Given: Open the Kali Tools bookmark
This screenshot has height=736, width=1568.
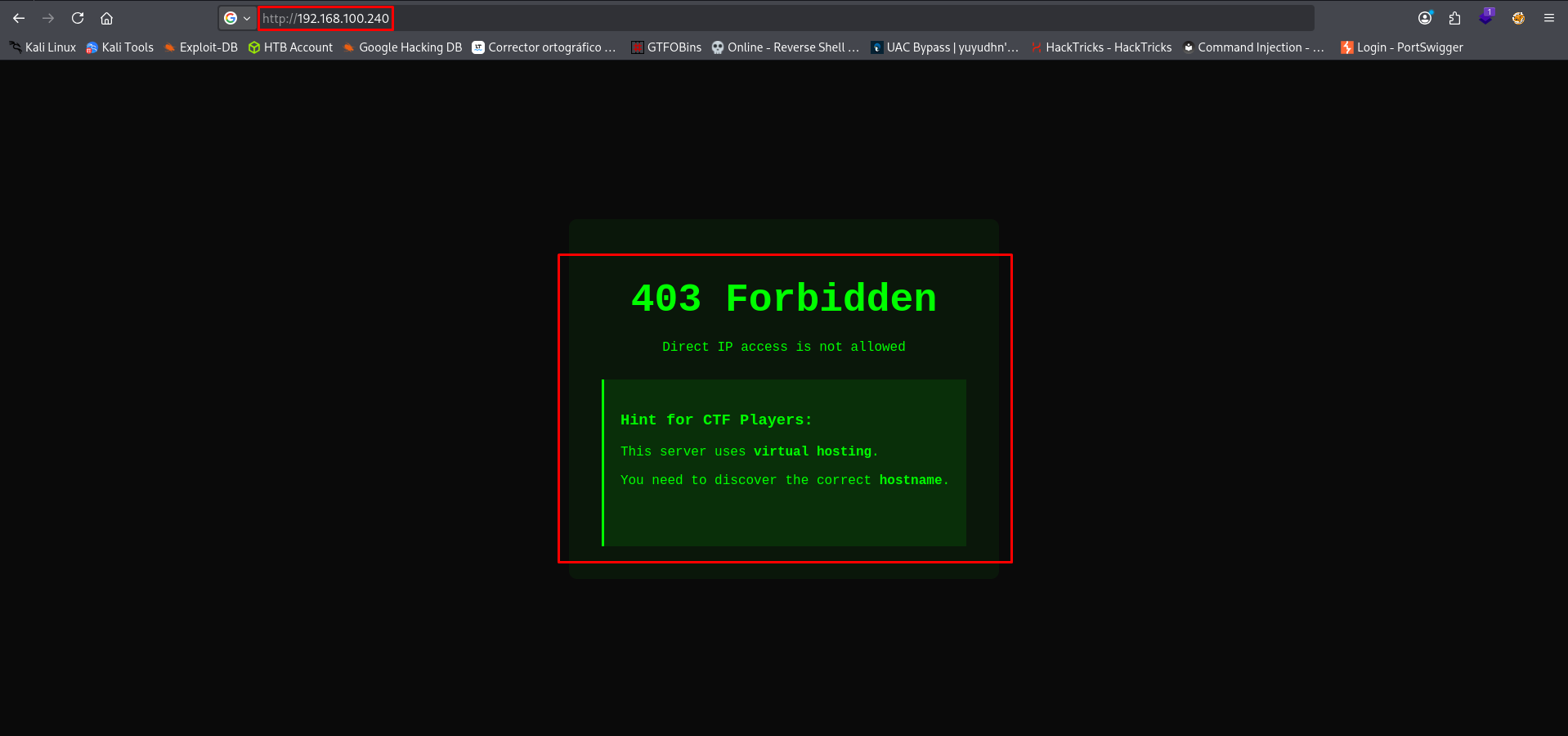Looking at the screenshot, I should coord(120,47).
